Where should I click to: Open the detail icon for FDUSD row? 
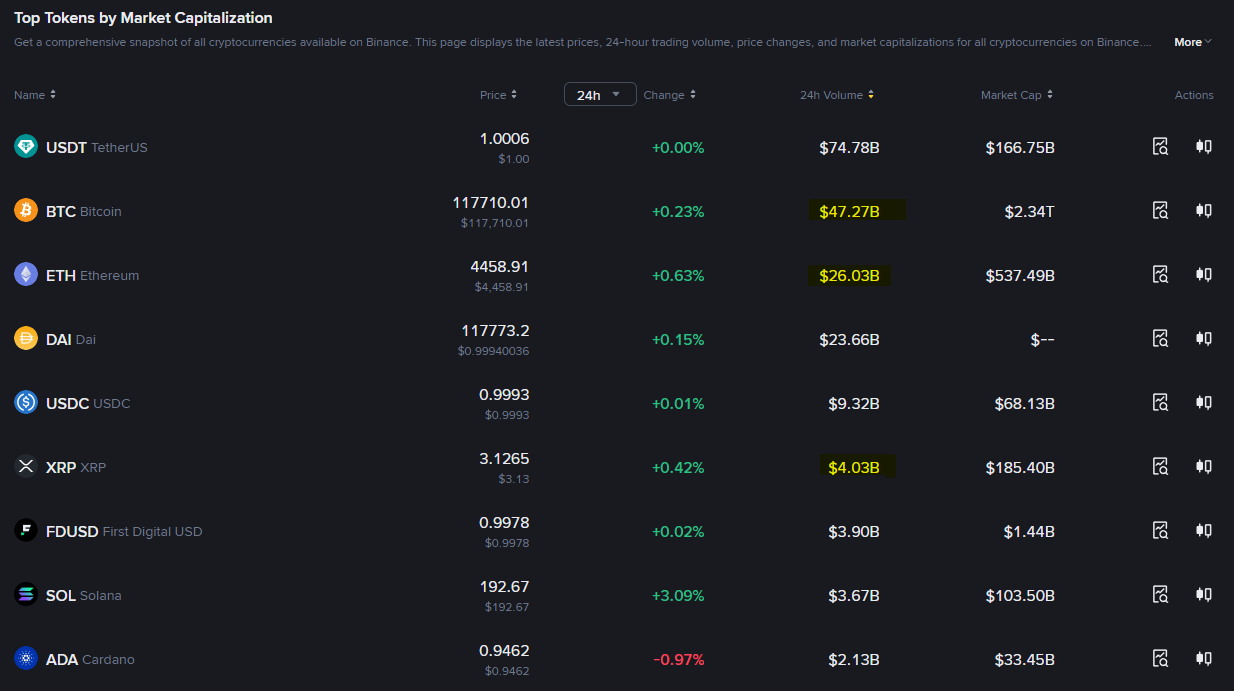(1160, 531)
